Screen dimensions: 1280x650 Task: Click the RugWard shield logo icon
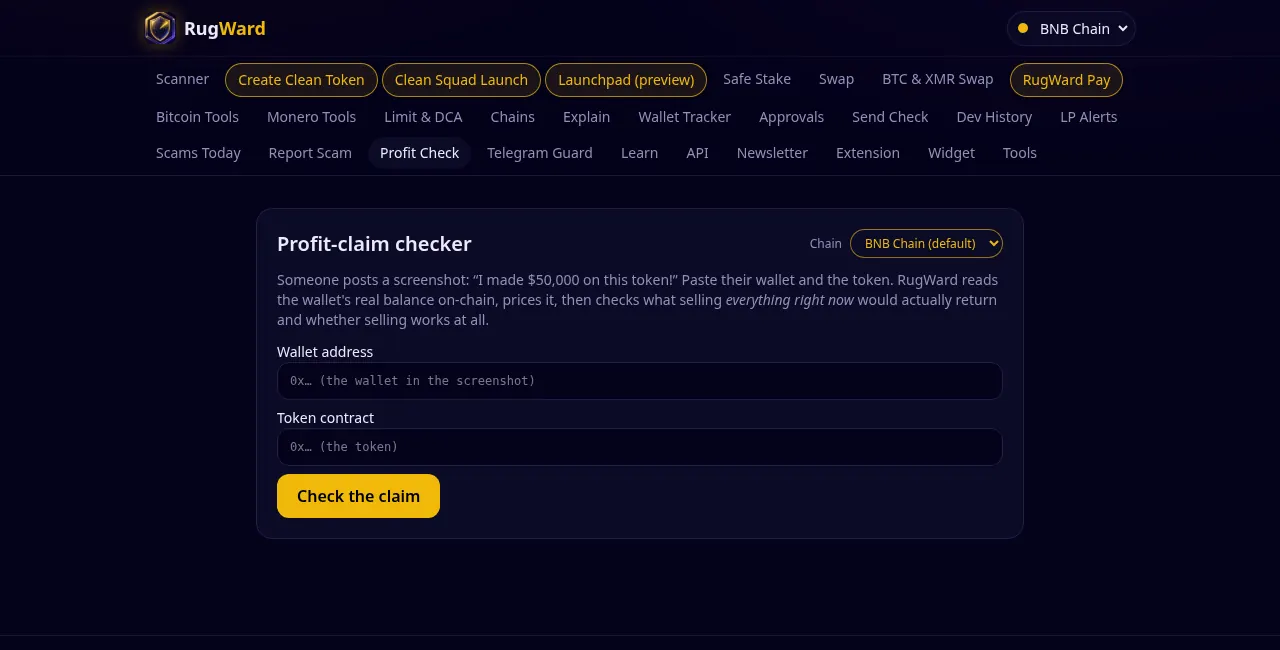[160, 28]
